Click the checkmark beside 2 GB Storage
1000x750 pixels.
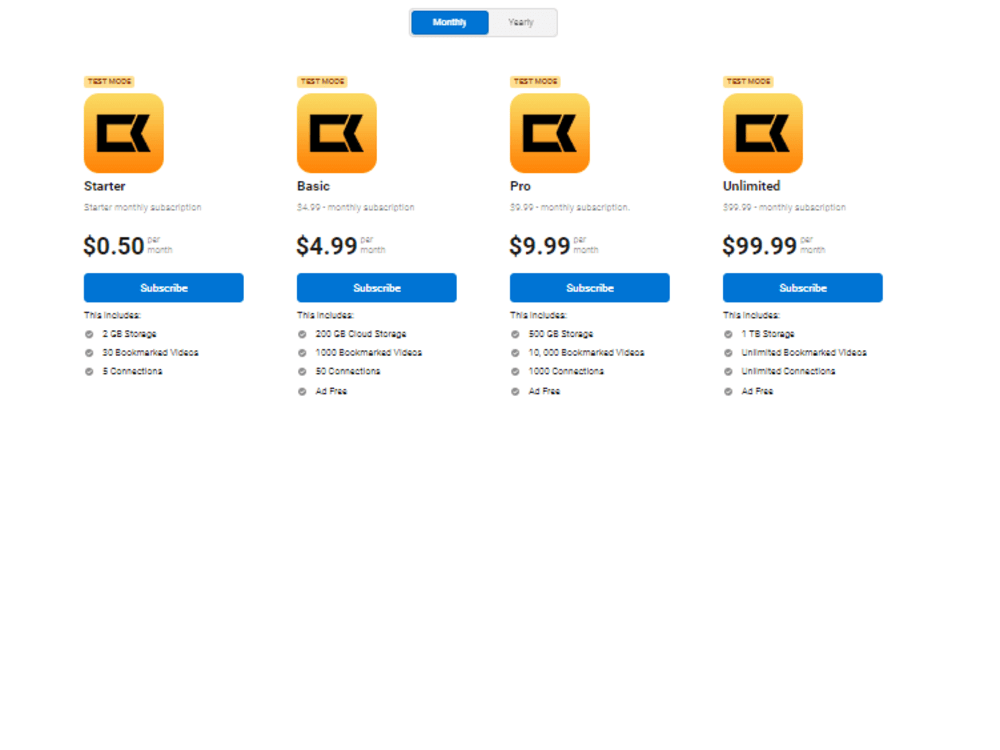[x=89, y=334]
